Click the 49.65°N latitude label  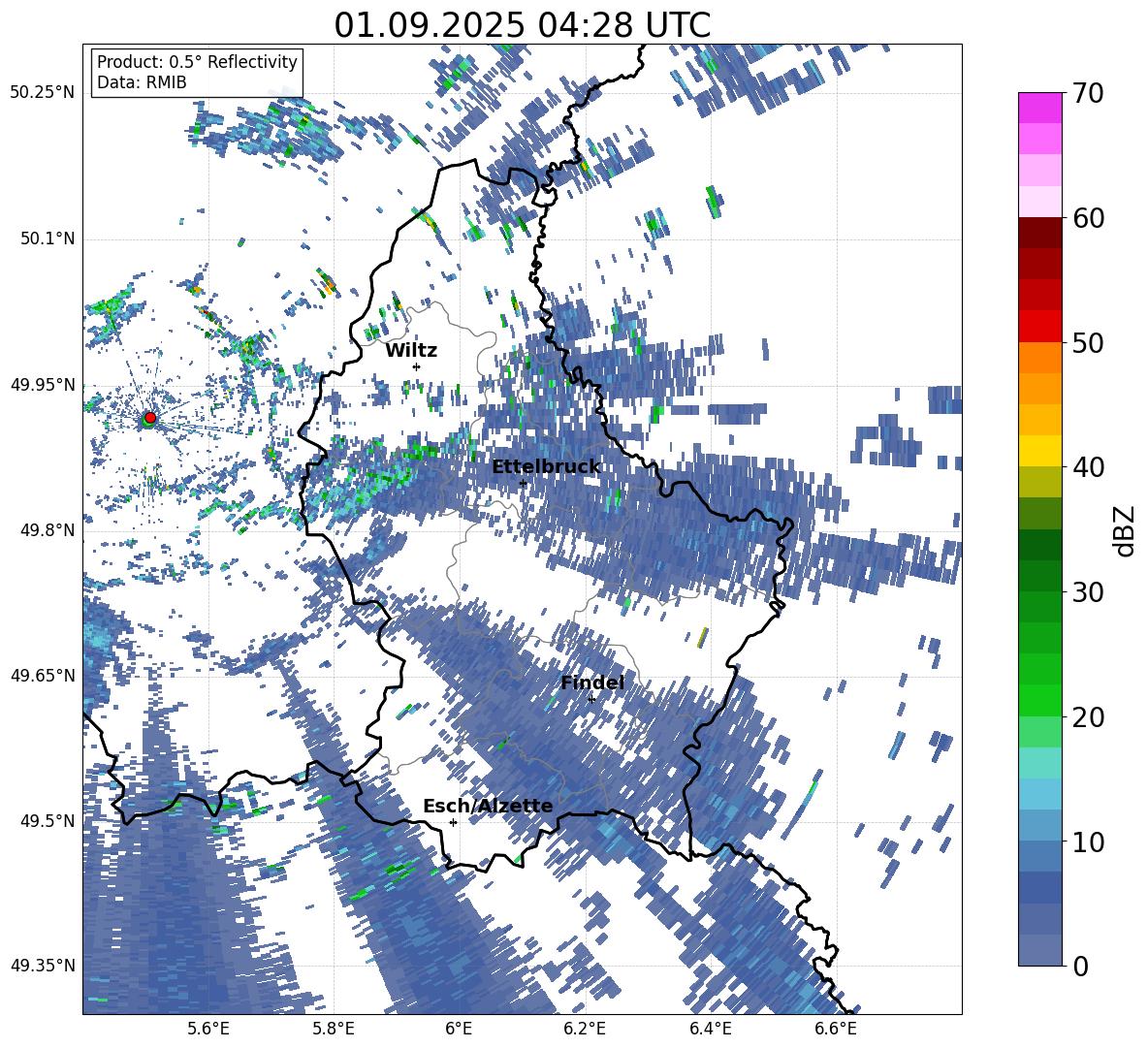pyautogui.click(x=44, y=675)
